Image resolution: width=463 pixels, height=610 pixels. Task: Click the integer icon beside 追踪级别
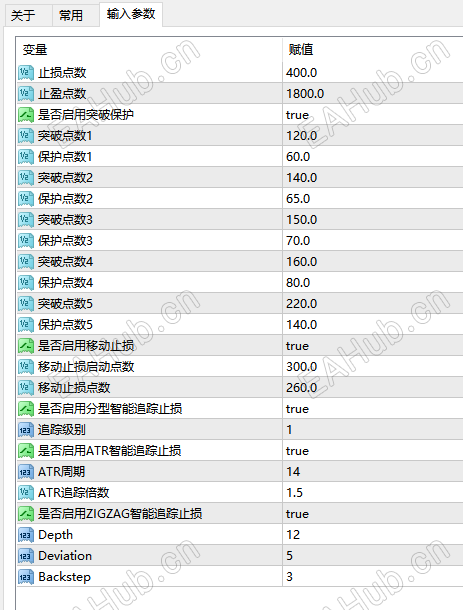tap(26, 430)
